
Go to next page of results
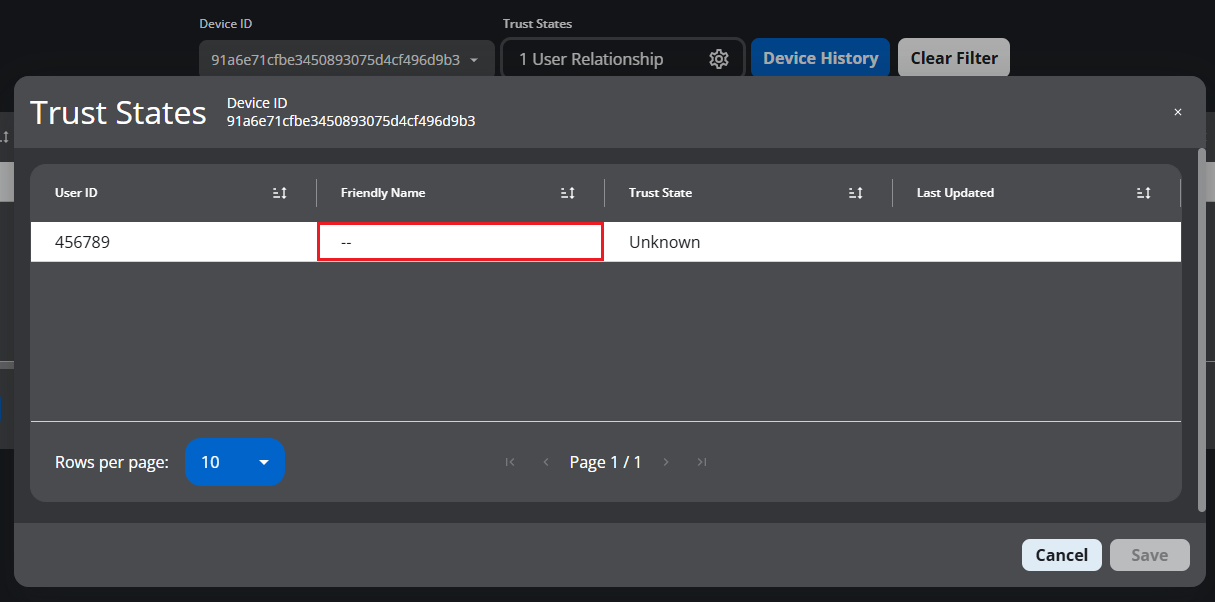click(666, 462)
